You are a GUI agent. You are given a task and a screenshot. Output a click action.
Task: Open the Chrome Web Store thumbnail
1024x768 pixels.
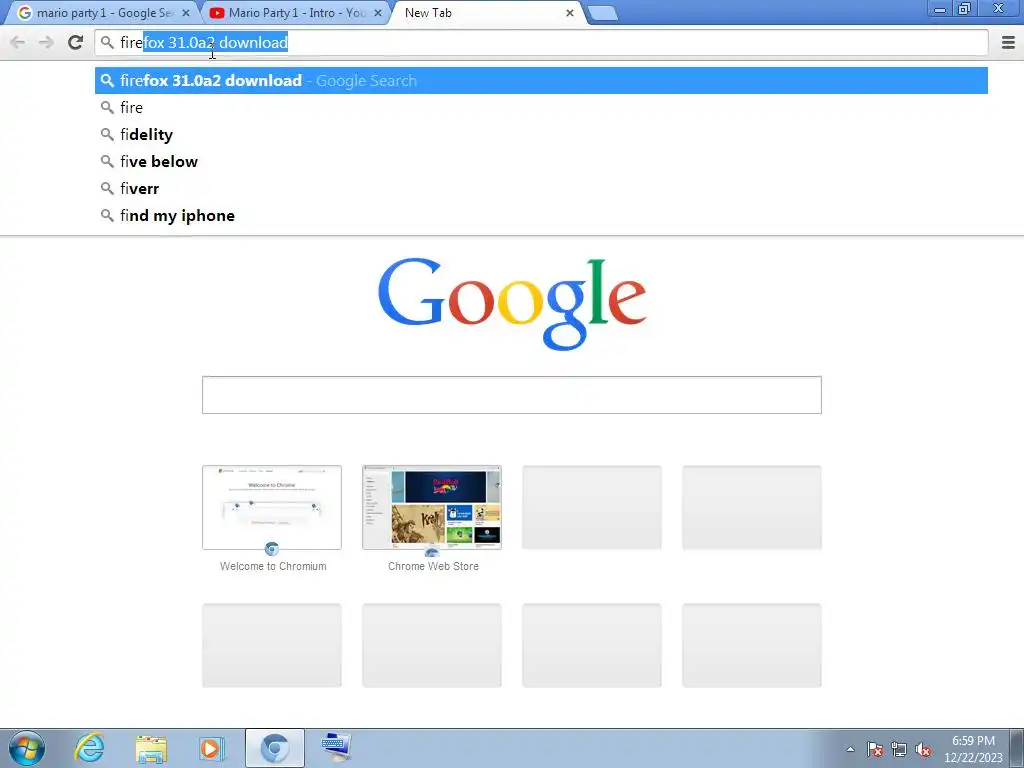tap(432, 507)
